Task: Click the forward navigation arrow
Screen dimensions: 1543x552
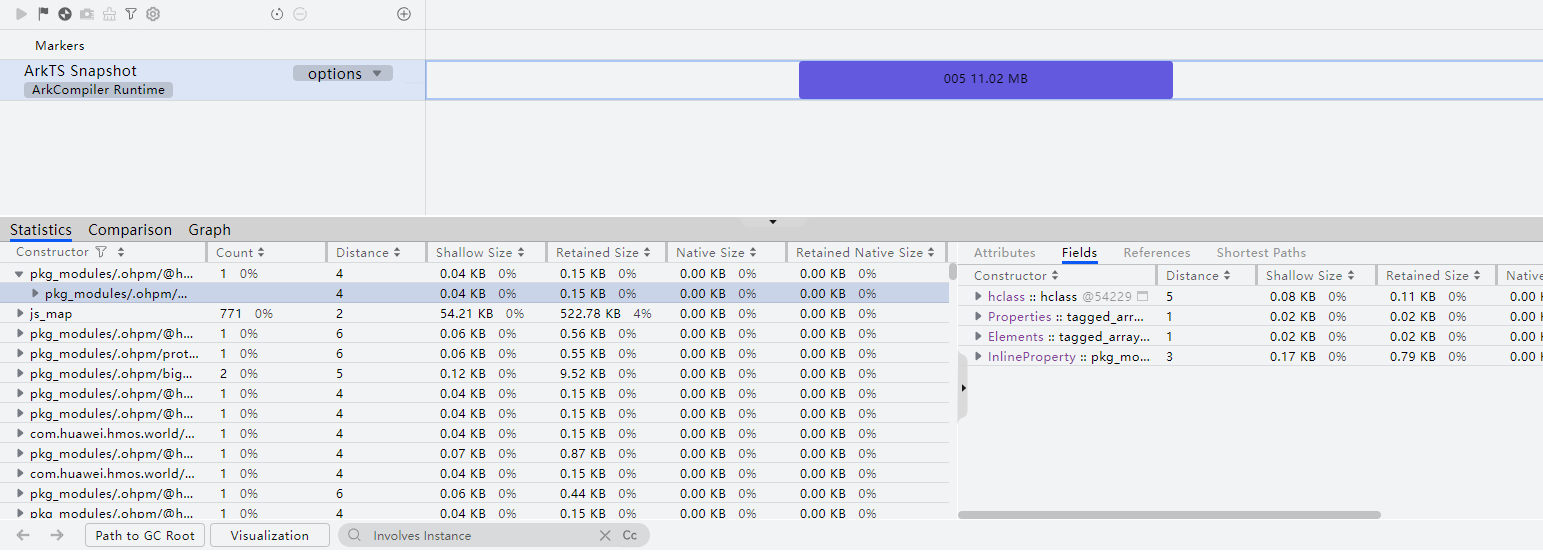Action: pyautogui.click(x=56, y=536)
